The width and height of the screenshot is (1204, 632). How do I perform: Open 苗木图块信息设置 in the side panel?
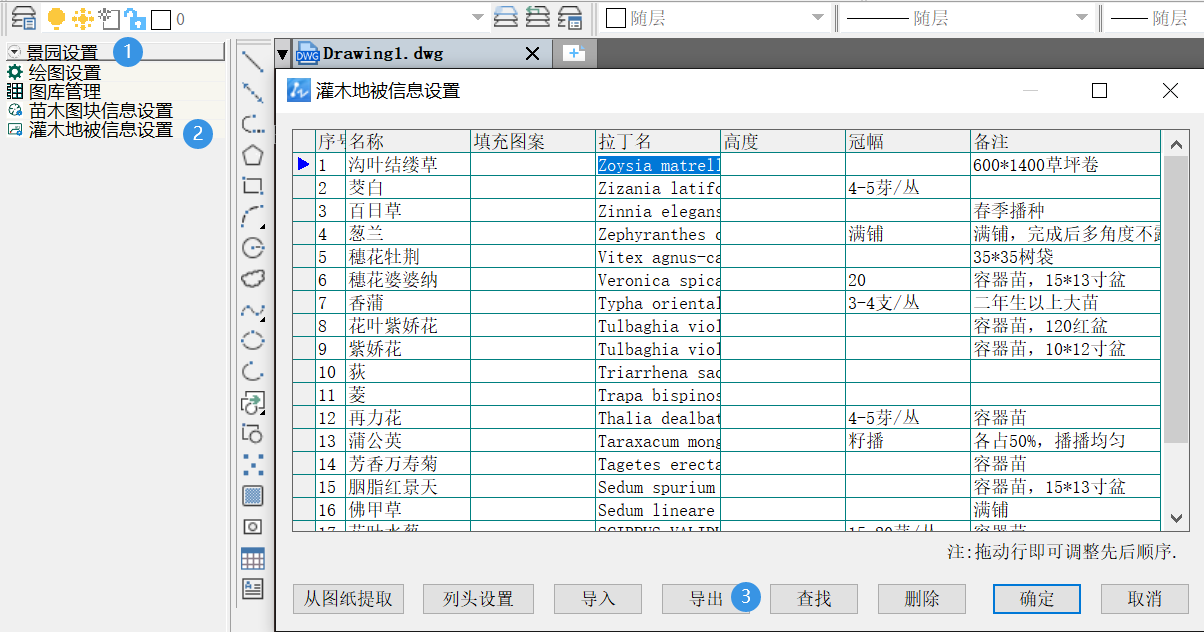point(90,111)
